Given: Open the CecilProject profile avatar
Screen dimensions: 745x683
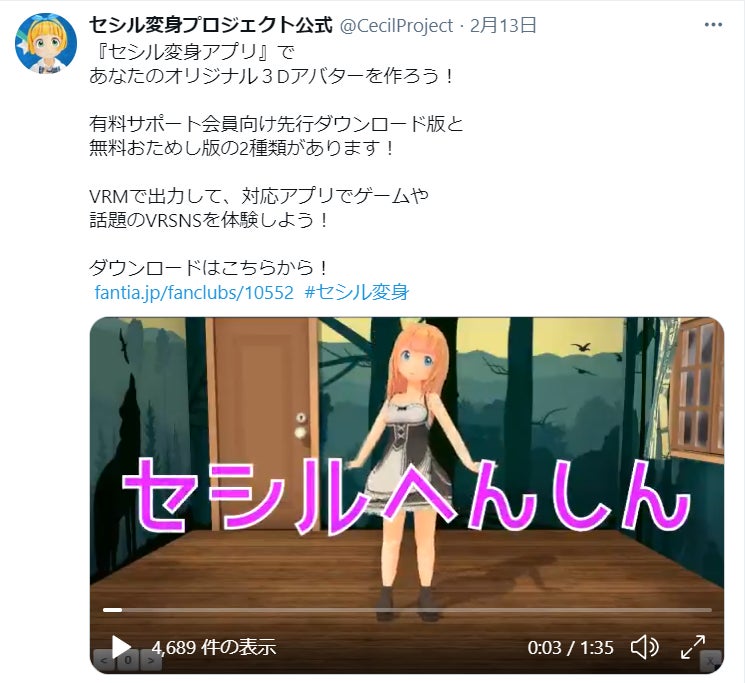Looking at the screenshot, I should pyautogui.click(x=46, y=43).
